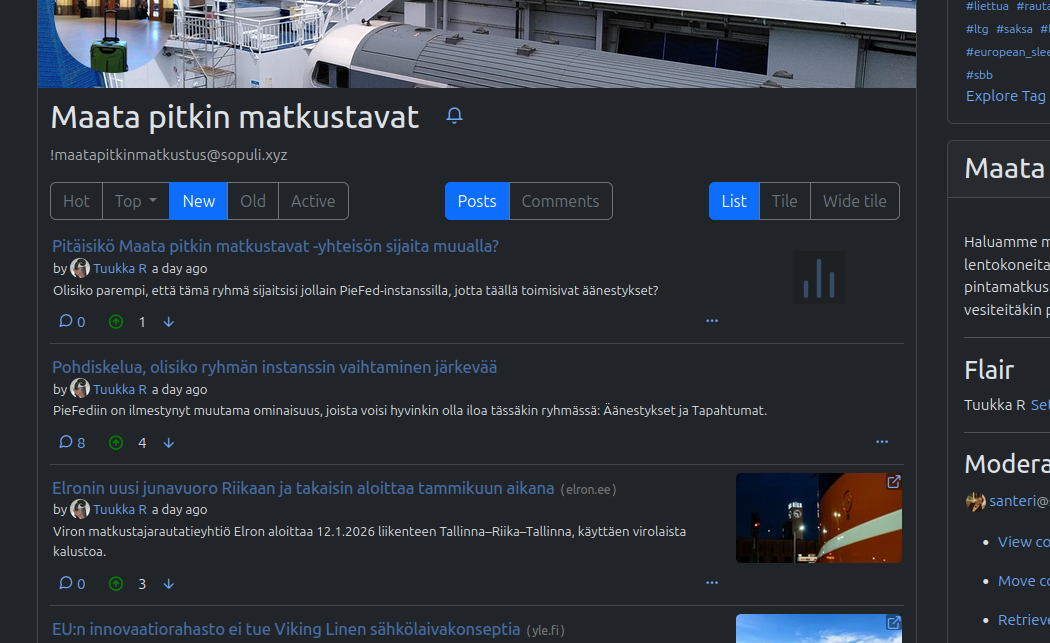Viewport: 1050px width, 643px height.
Task: Open the three-dot menu on the Elron post
Action: click(x=712, y=582)
